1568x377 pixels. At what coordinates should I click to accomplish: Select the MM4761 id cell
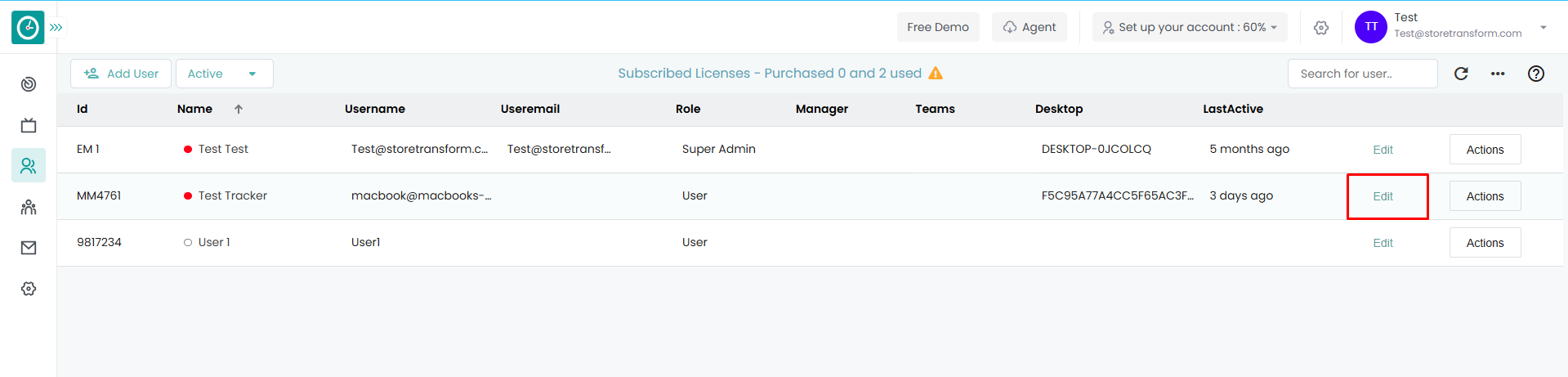click(99, 195)
